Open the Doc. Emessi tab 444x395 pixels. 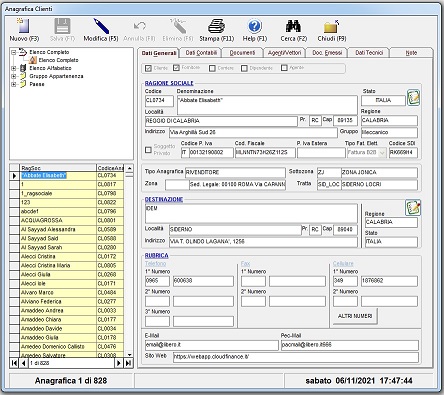[327, 53]
